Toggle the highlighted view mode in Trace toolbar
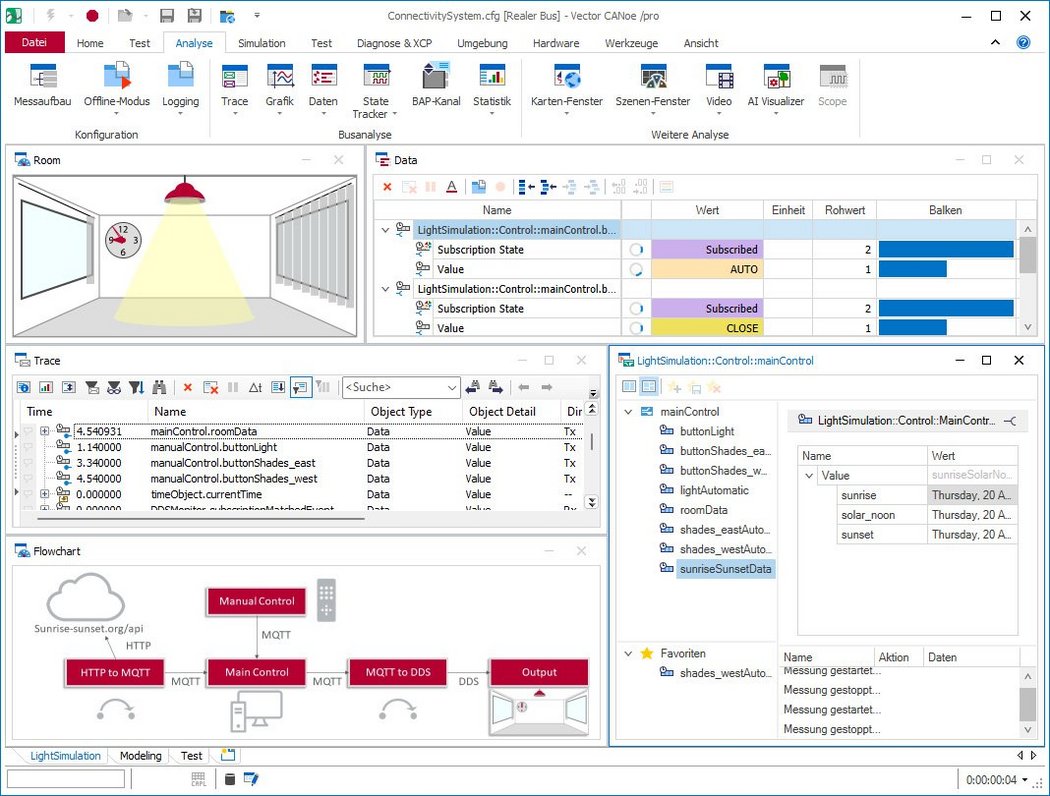 pos(301,387)
